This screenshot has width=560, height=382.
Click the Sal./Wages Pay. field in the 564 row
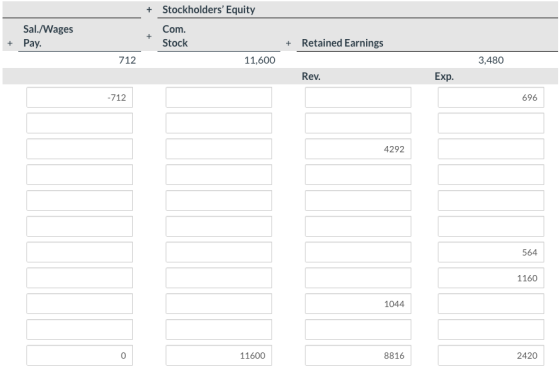point(79,252)
